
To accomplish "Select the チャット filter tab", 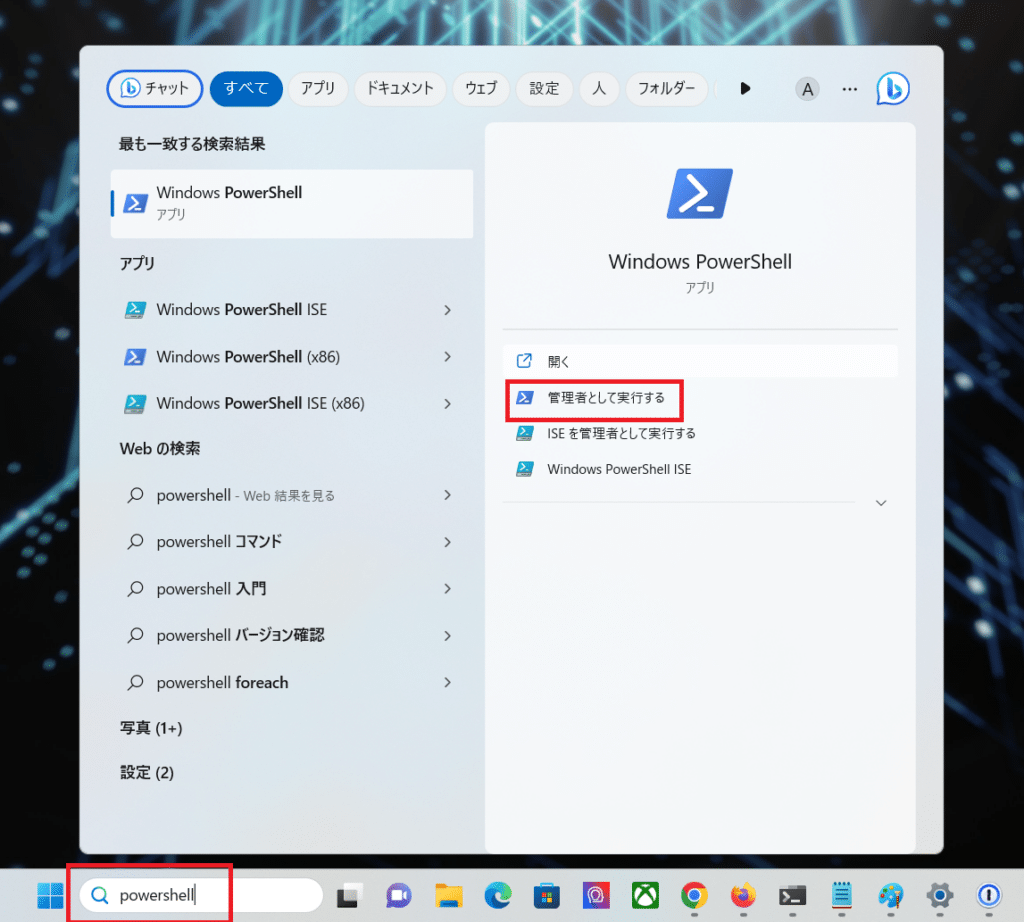I will click(x=155, y=88).
